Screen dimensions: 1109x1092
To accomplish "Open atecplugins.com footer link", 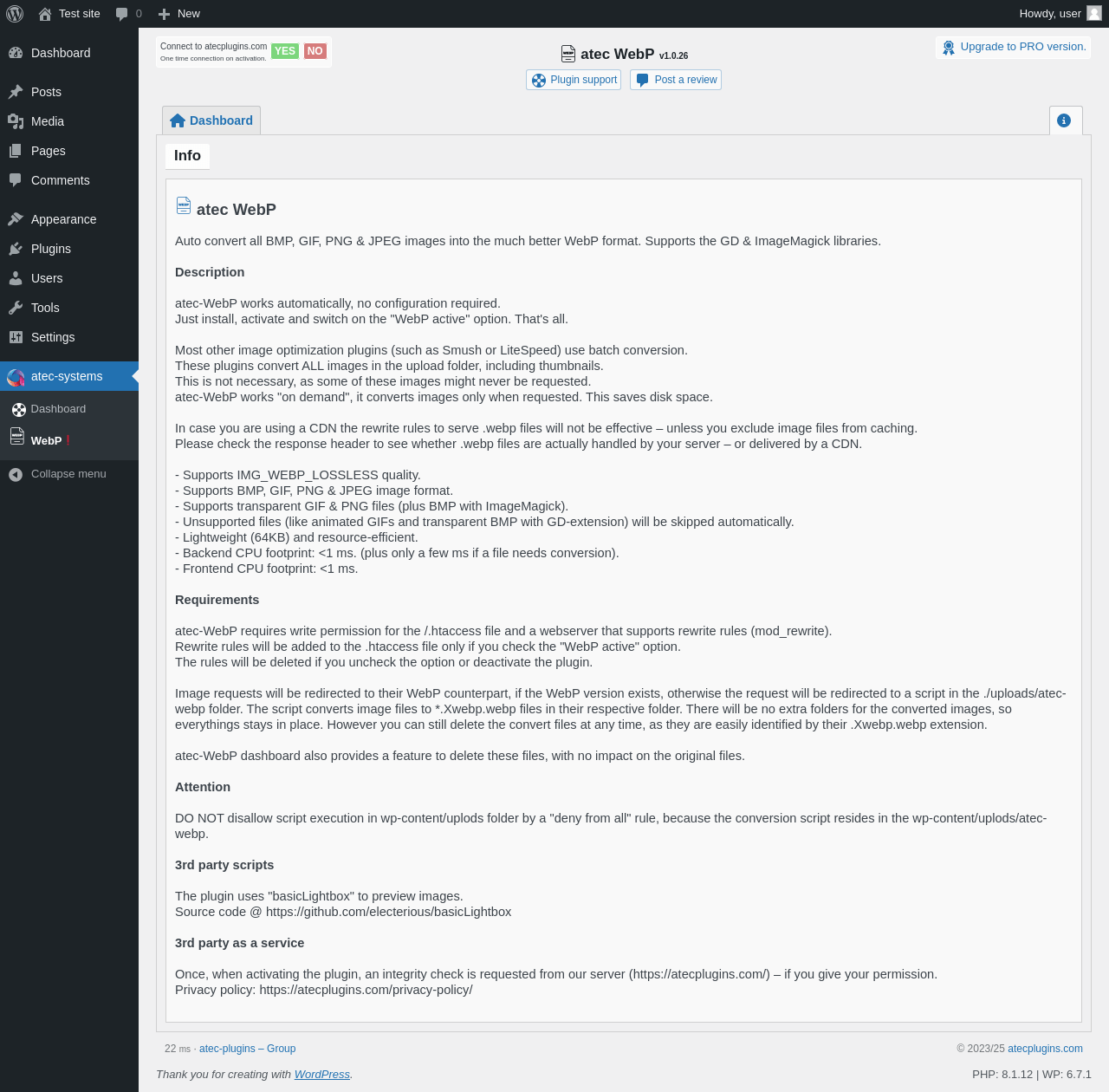I will pyautogui.click(x=1045, y=1049).
